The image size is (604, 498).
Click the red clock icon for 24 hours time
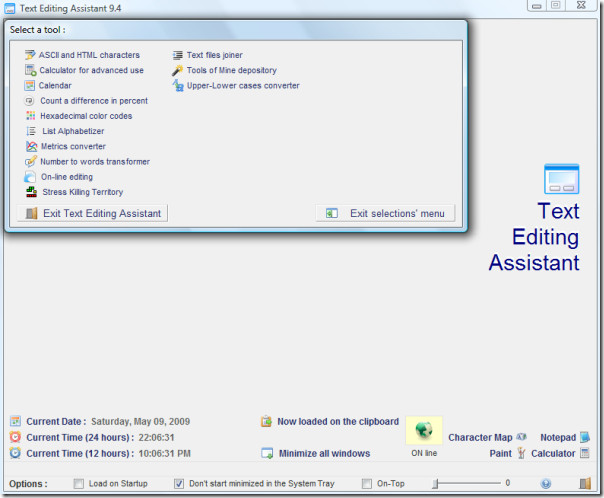point(15,437)
